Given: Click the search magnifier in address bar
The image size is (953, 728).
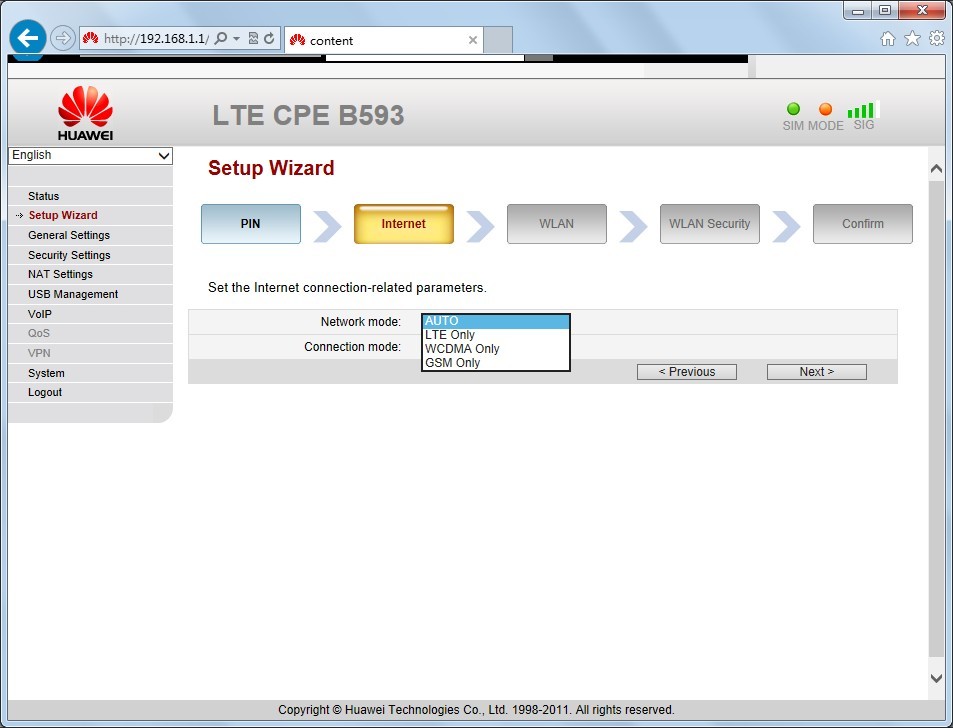Looking at the screenshot, I should 221,39.
